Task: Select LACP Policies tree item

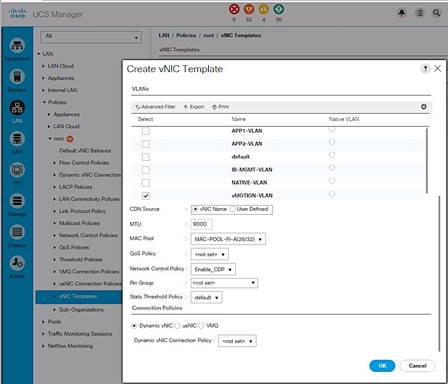Action: [x=75, y=187]
